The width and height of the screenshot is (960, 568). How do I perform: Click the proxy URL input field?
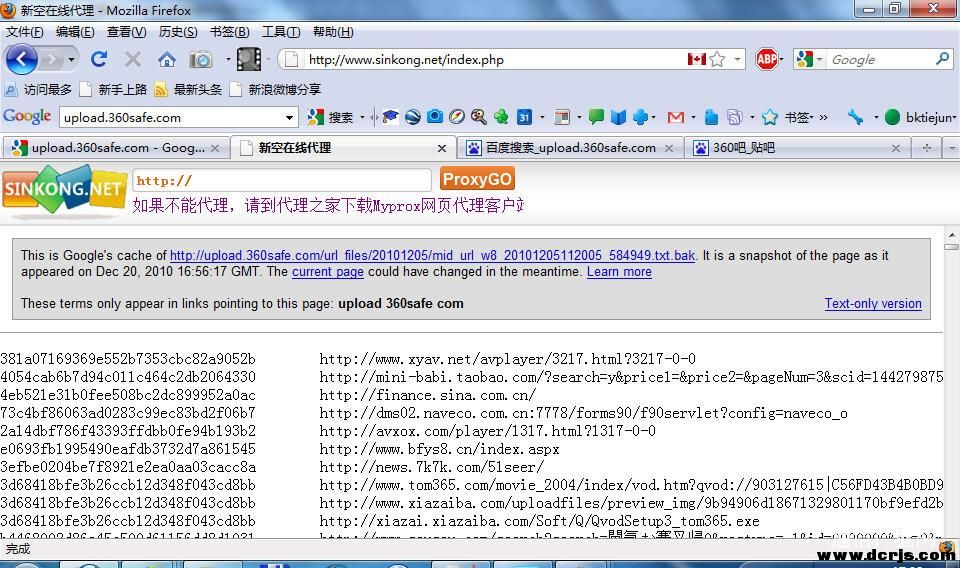point(282,181)
